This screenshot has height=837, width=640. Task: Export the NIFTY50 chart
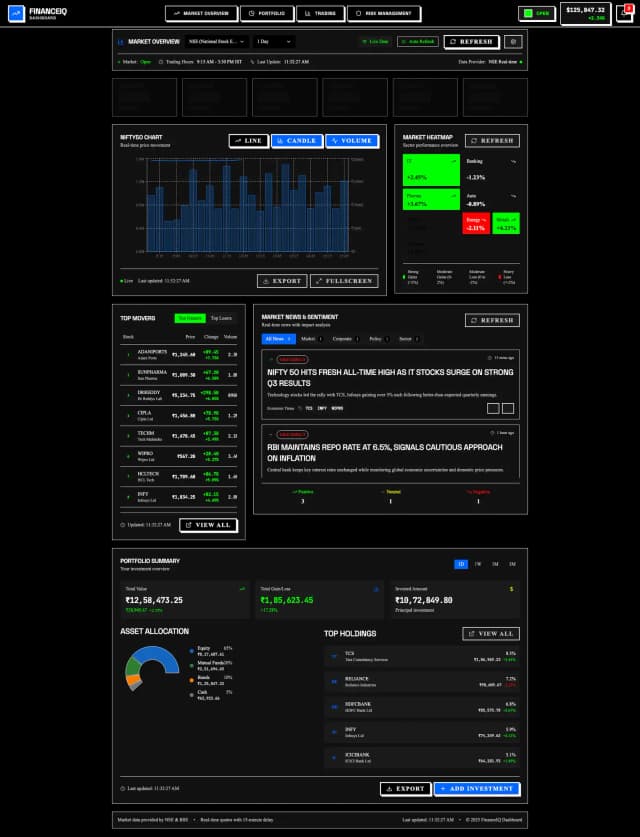click(x=282, y=281)
